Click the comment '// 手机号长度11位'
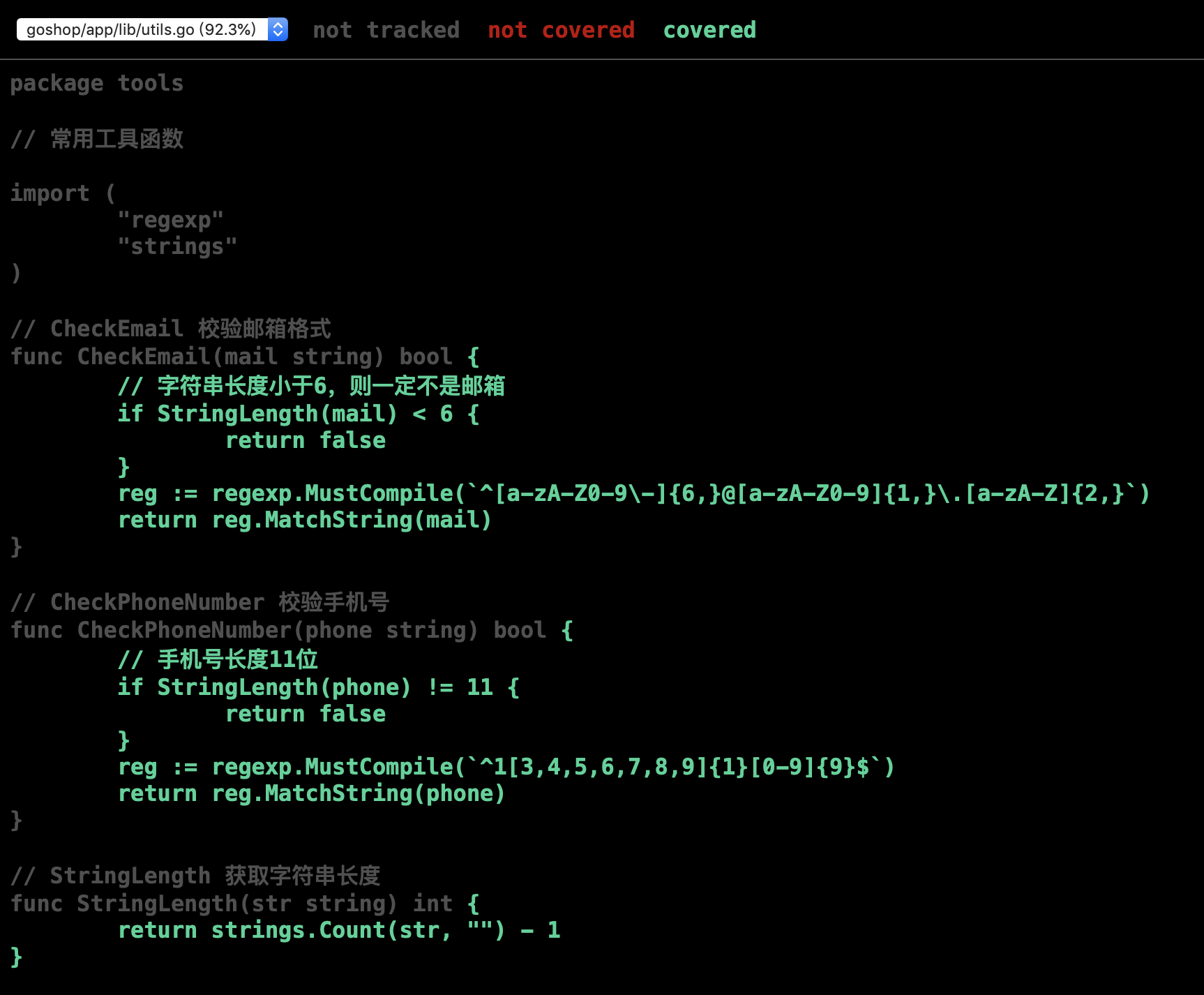The image size is (1204, 995). pyautogui.click(x=218, y=659)
